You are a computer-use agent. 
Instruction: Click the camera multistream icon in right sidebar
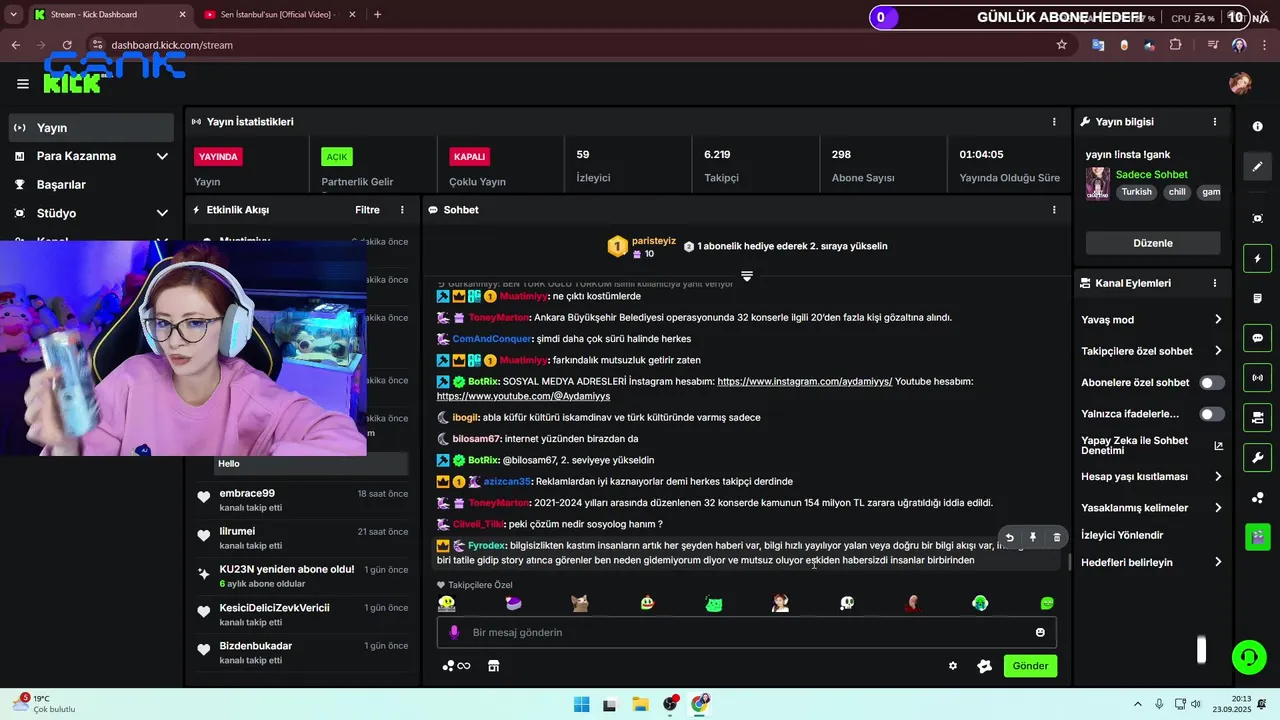[x=1257, y=418]
